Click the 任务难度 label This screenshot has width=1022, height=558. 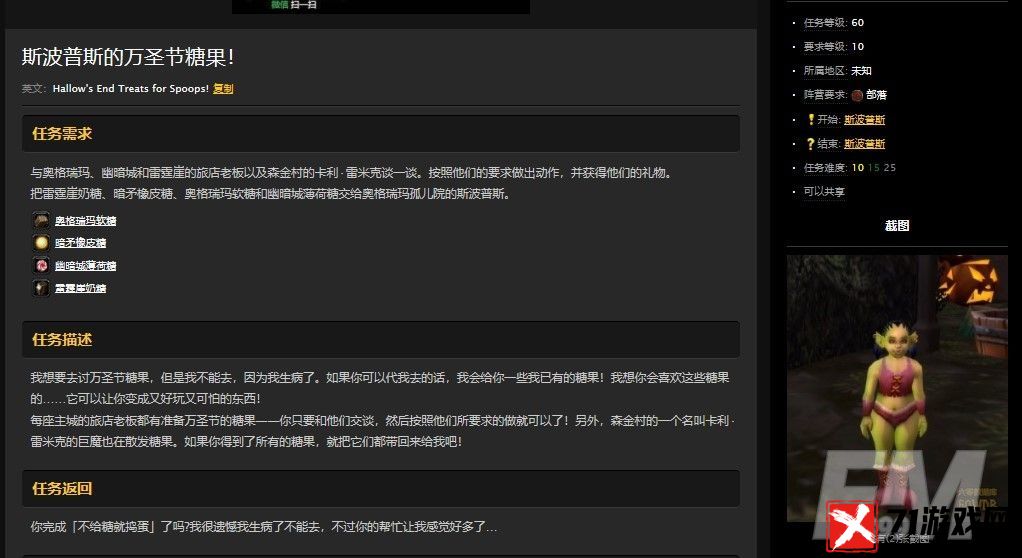(x=825, y=168)
